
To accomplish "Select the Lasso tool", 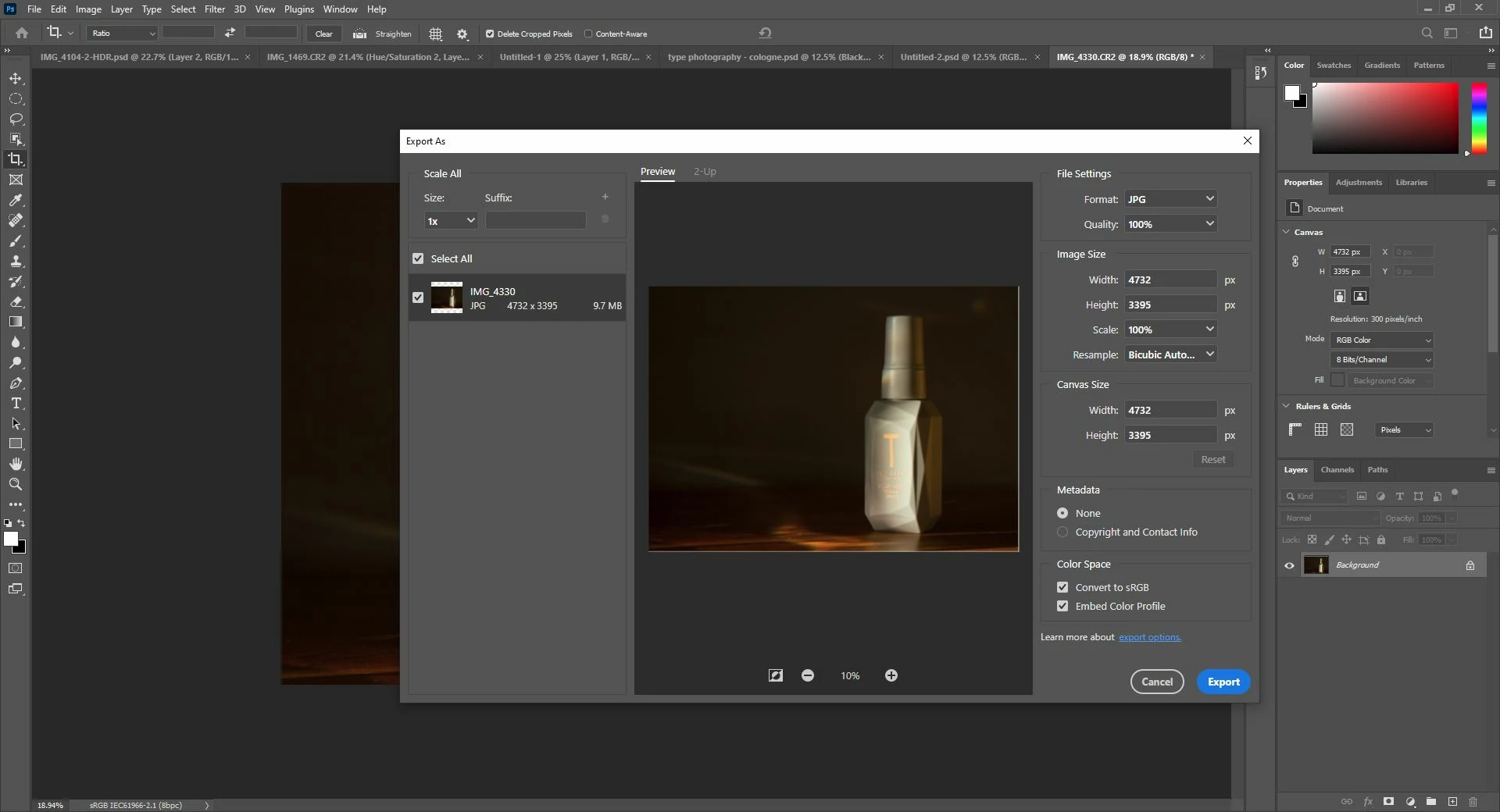I will coord(16,119).
